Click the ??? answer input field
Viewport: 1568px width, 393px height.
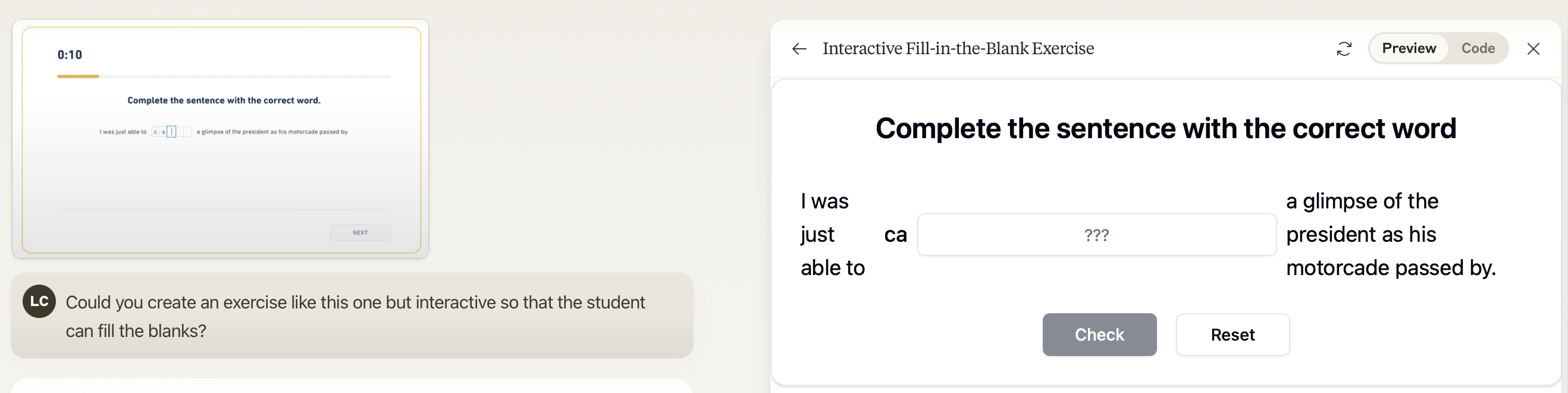click(1096, 235)
